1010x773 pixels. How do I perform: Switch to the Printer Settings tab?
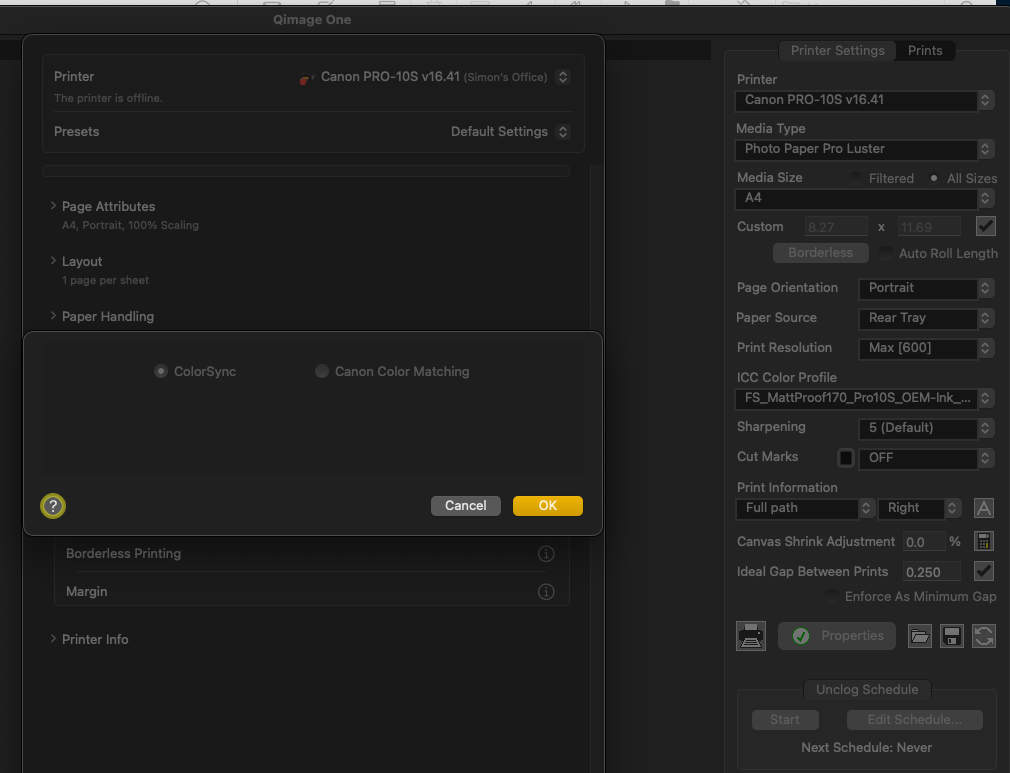837,51
